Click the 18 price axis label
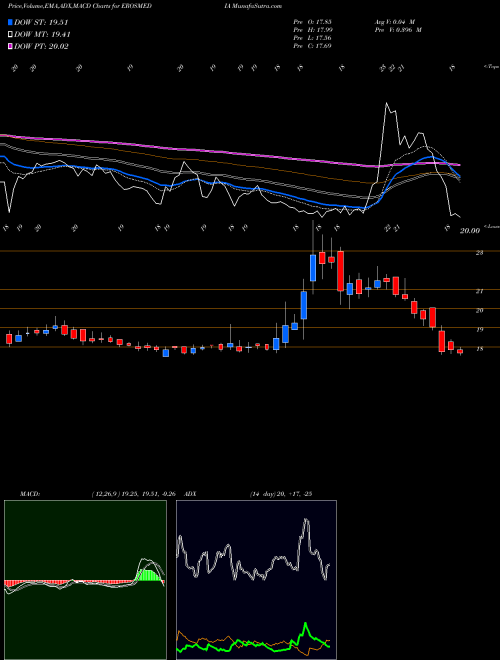Screen dimensions: 500x660 (479, 349)
